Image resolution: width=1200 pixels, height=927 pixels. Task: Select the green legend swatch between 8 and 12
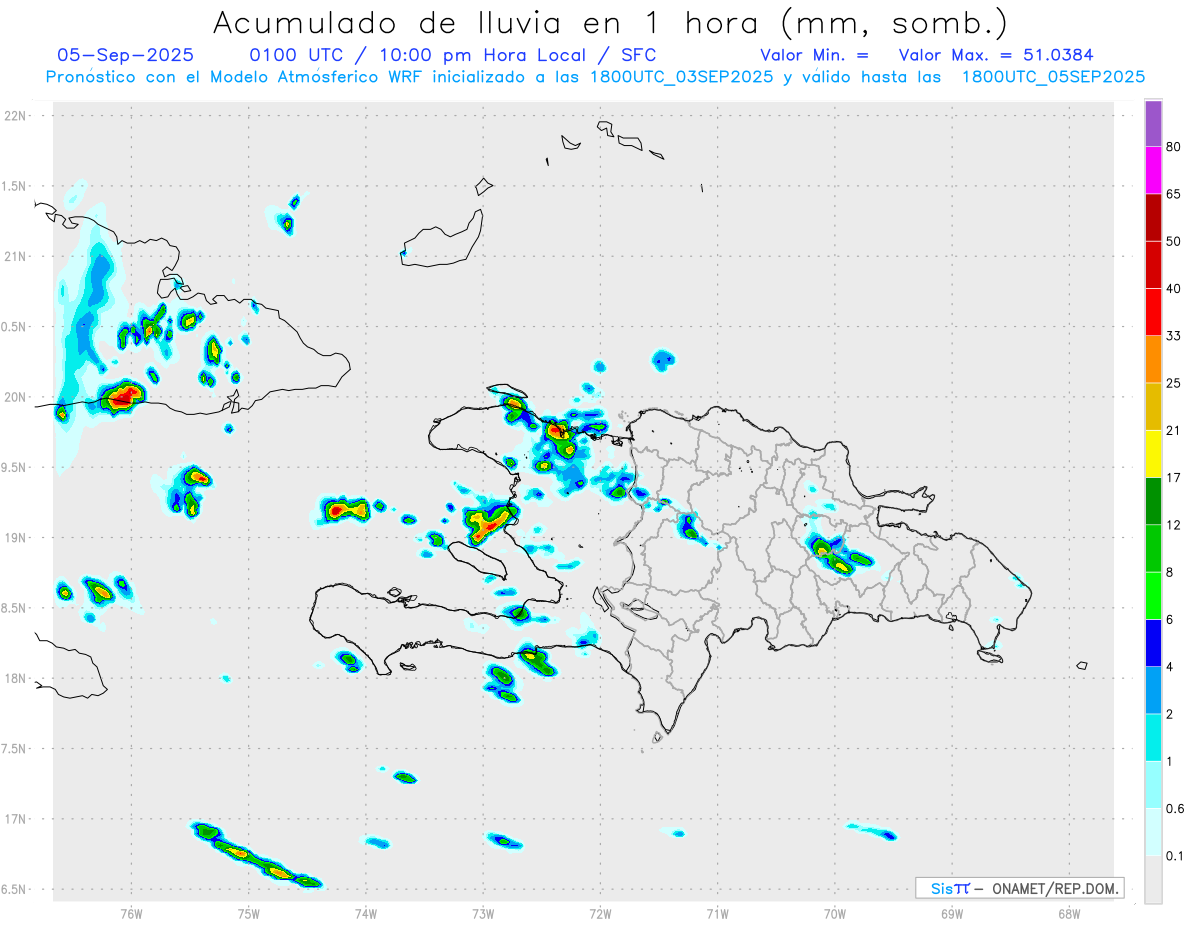1153,548
